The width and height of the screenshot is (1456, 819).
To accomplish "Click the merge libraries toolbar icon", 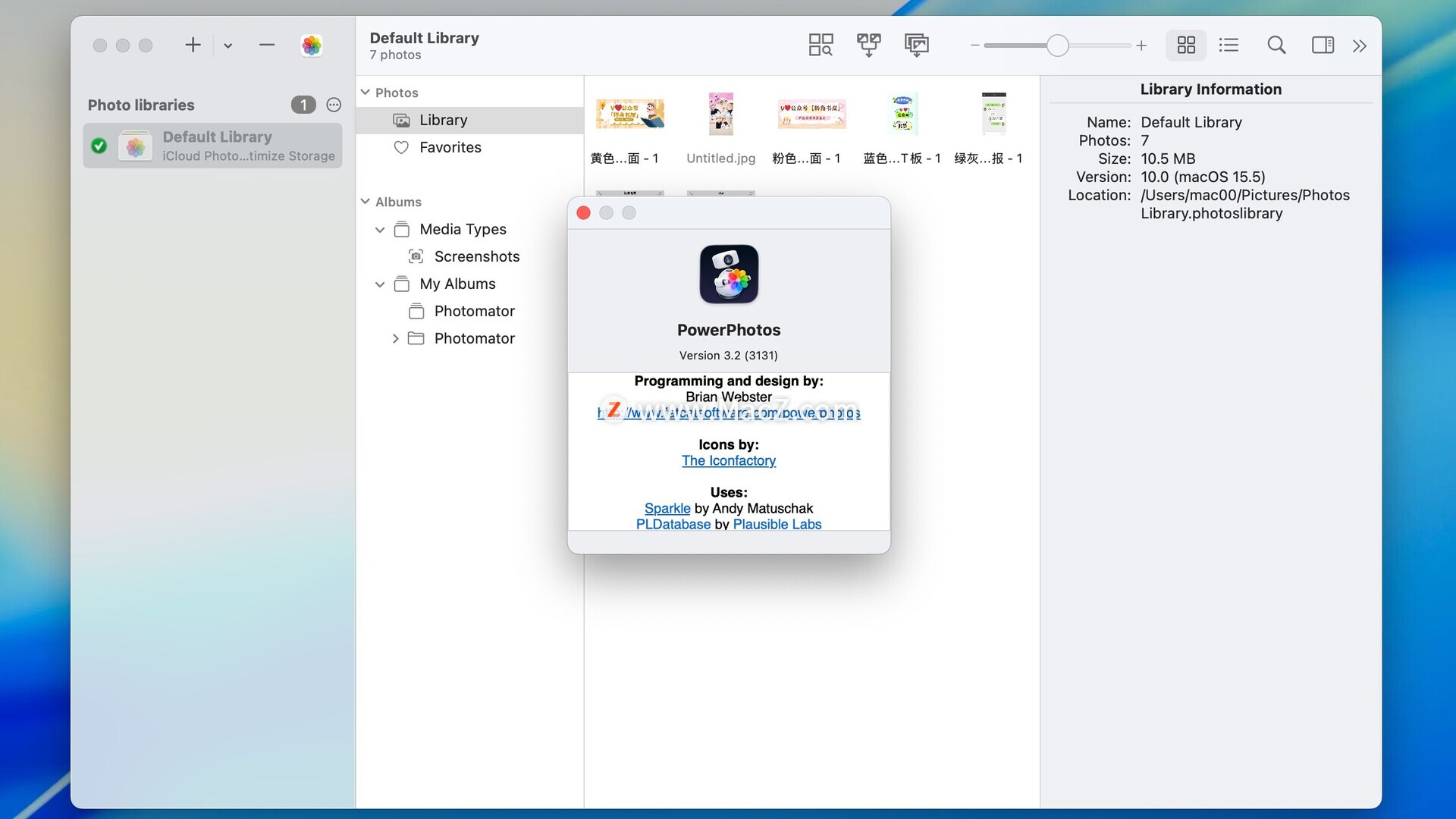I will click(x=868, y=45).
